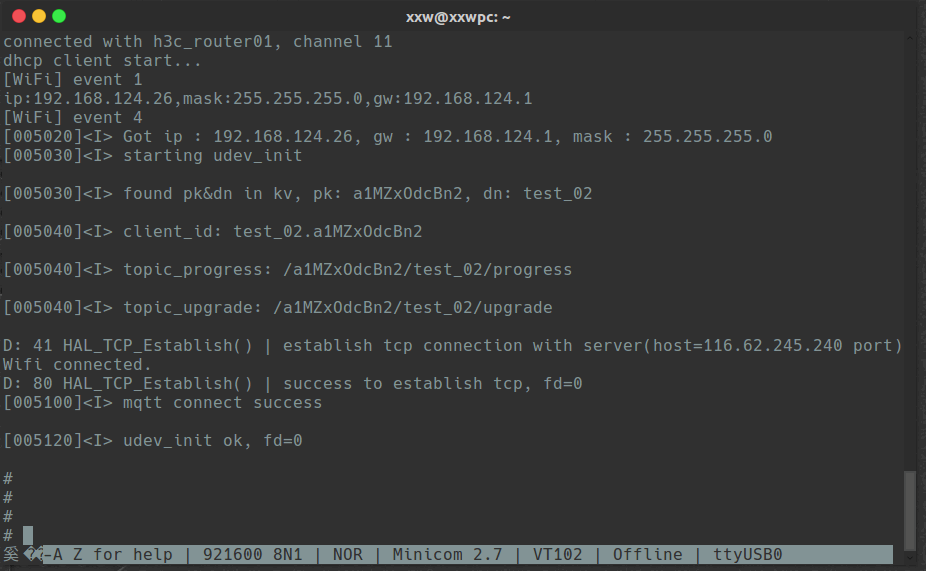Image resolution: width=926 pixels, height=571 pixels.
Task: Click the host IP 116.62.245.240 text
Action: pos(772,345)
